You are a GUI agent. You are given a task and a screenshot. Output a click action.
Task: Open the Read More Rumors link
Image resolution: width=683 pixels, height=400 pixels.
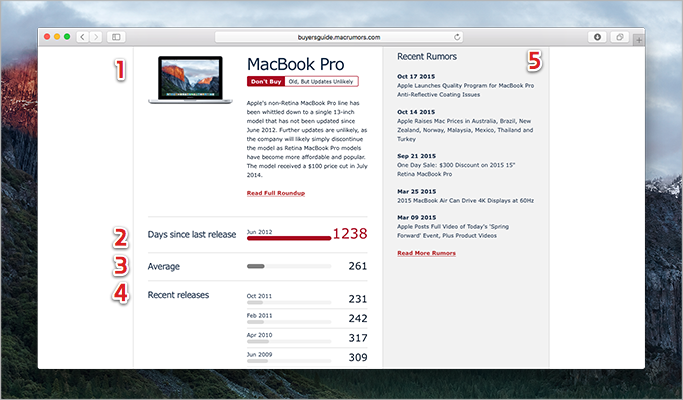point(426,253)
